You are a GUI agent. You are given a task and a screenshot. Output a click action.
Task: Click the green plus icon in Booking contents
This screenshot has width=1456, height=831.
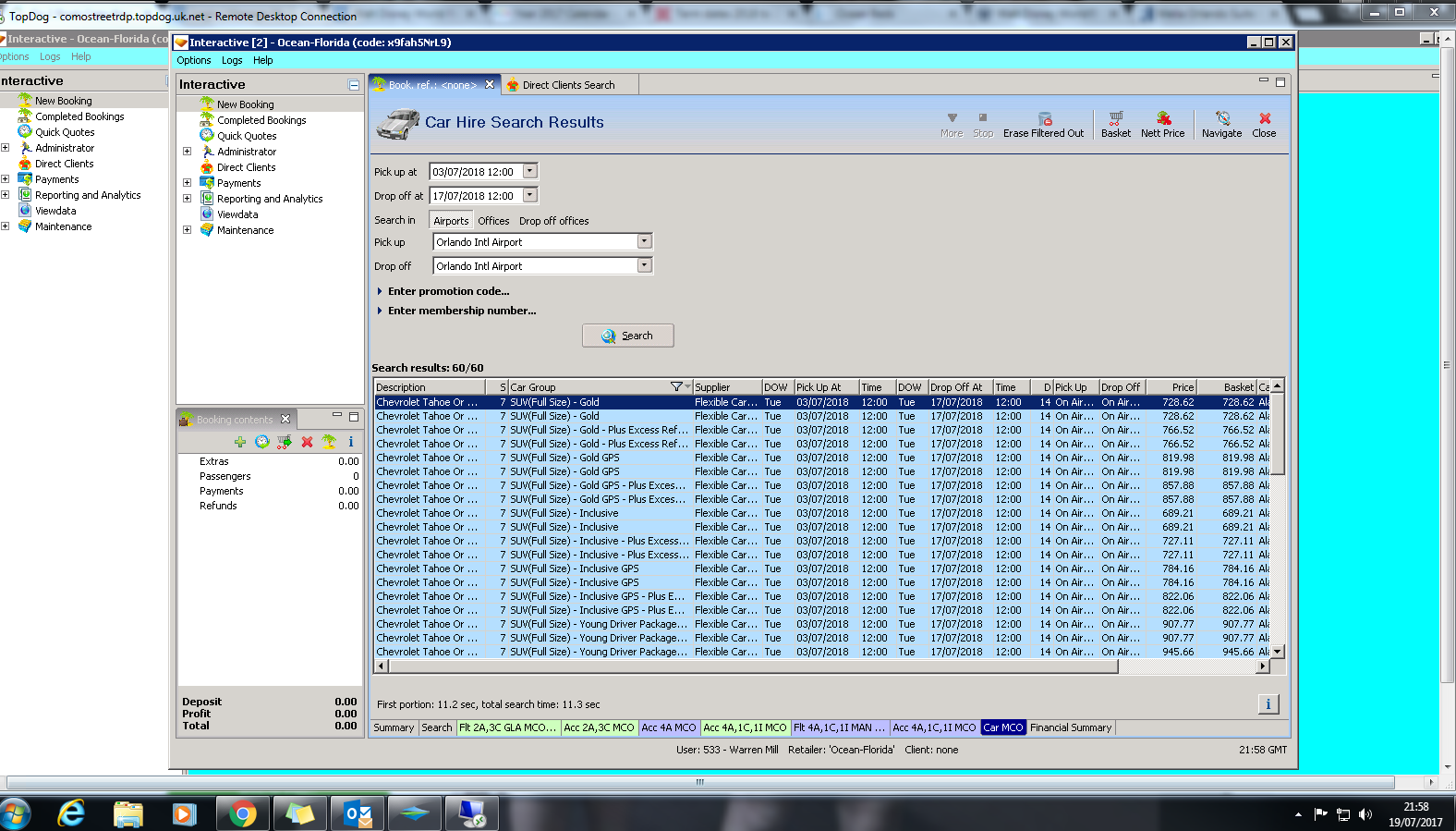coord(240,442)
